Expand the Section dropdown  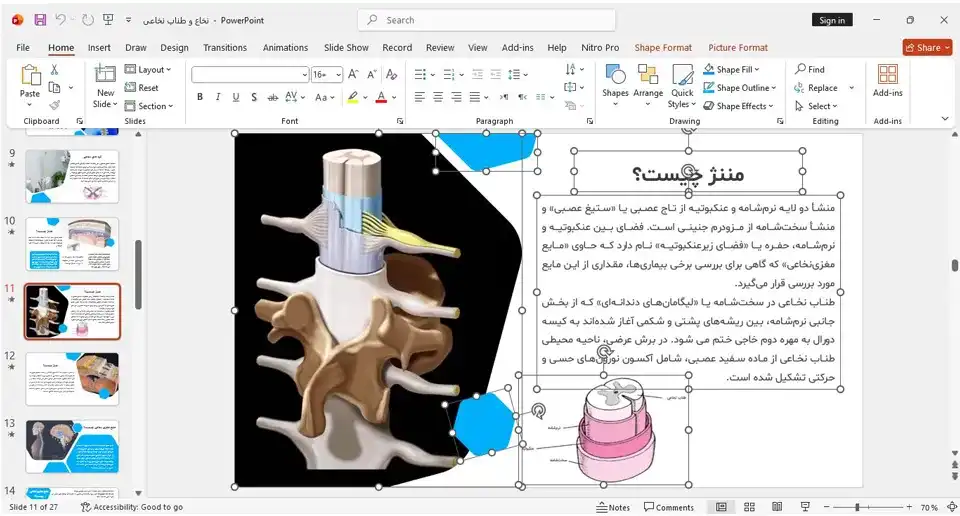click(149, 106)
